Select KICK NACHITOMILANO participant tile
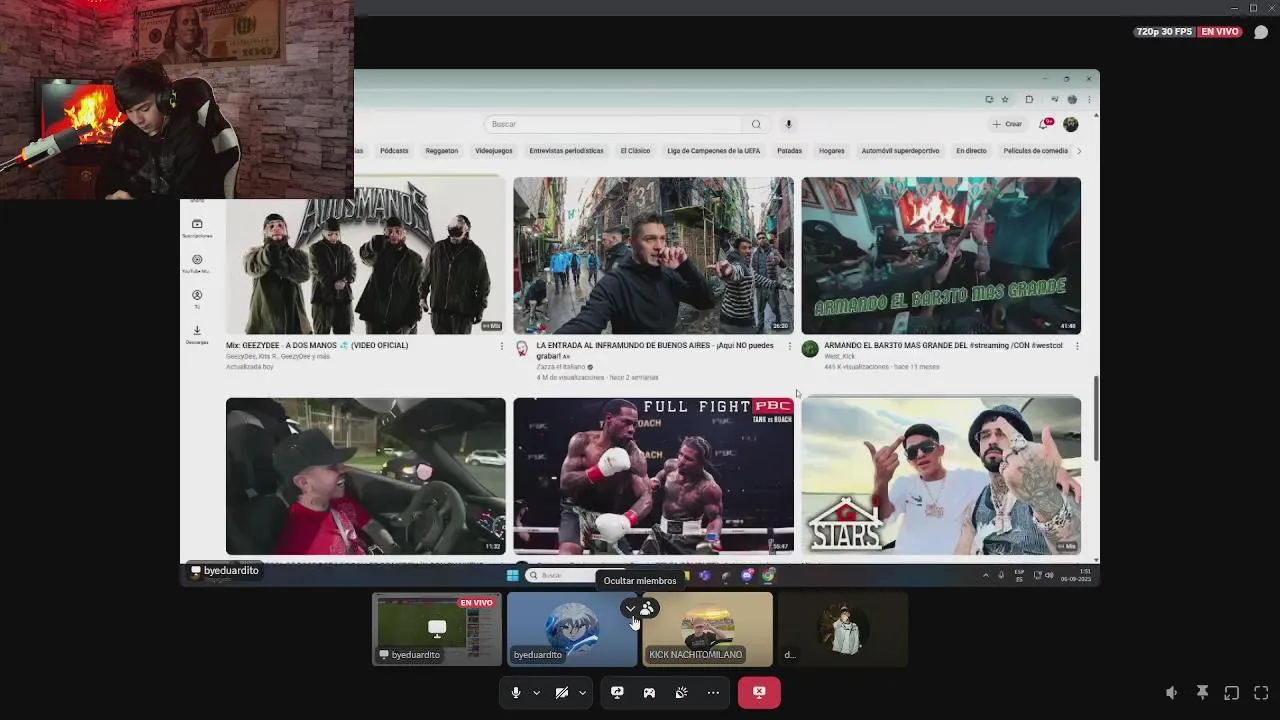 [x=708, y=629]
